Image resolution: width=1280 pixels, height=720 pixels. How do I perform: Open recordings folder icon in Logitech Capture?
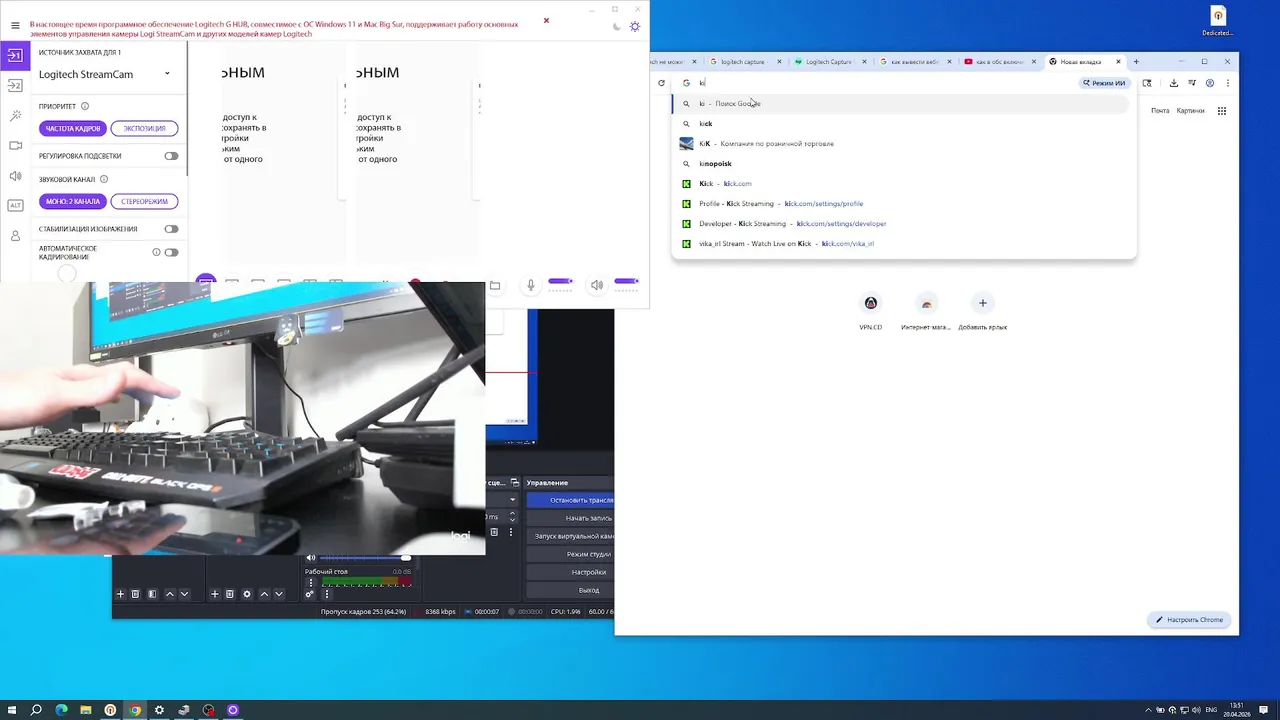494,285
